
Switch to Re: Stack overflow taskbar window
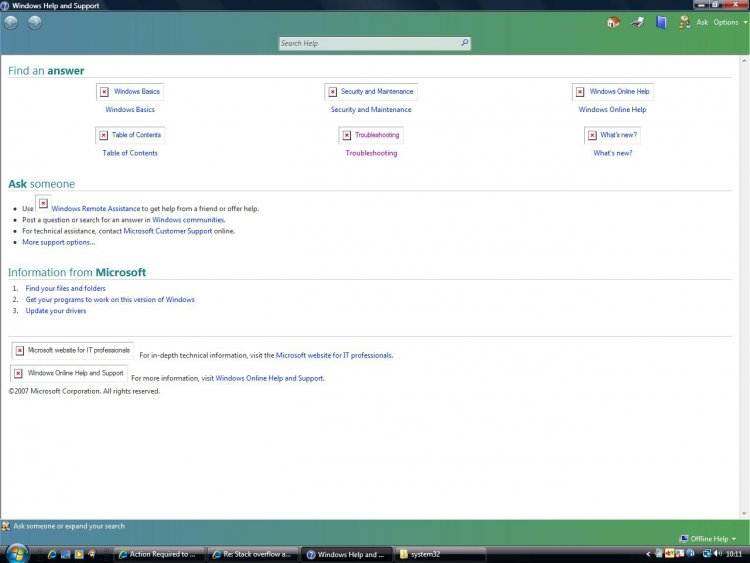tap(253, 554)
